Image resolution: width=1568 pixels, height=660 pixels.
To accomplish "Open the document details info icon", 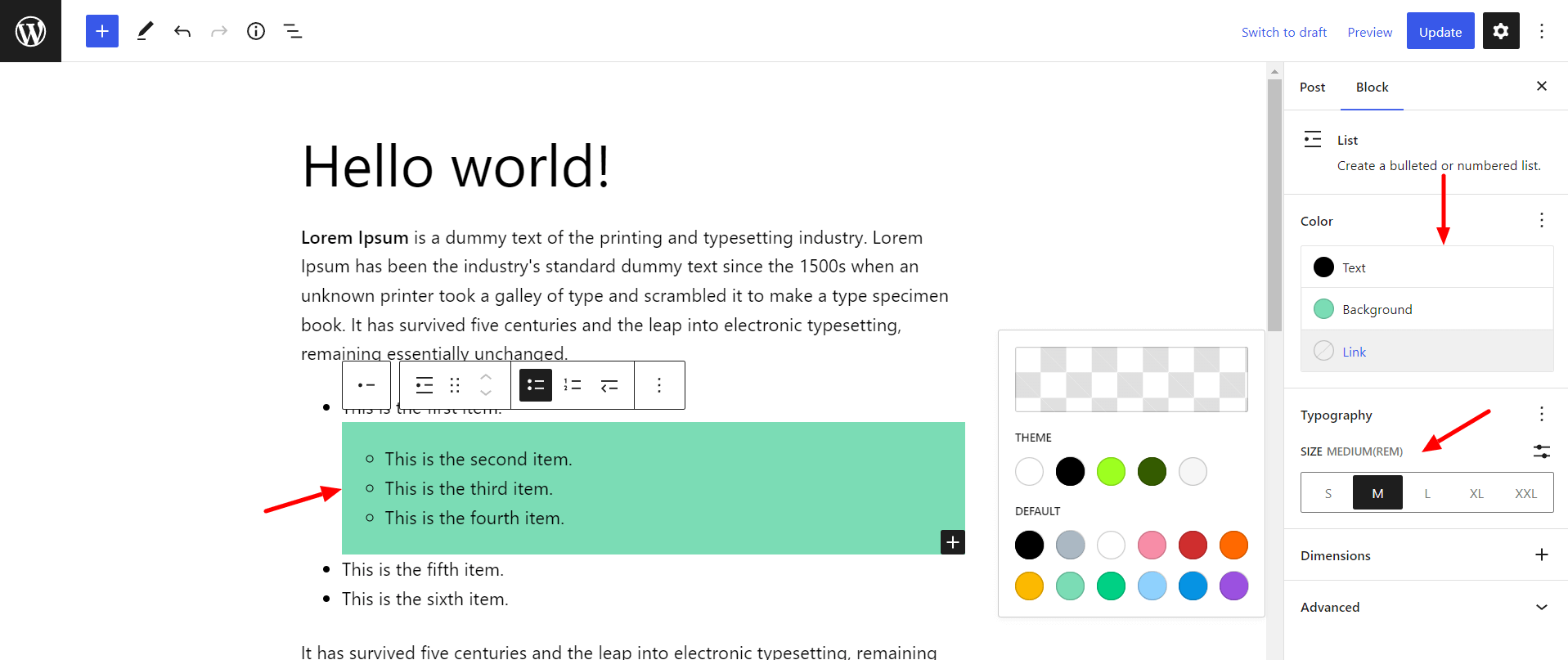I will pyautogui.click(x=256, y=31).
